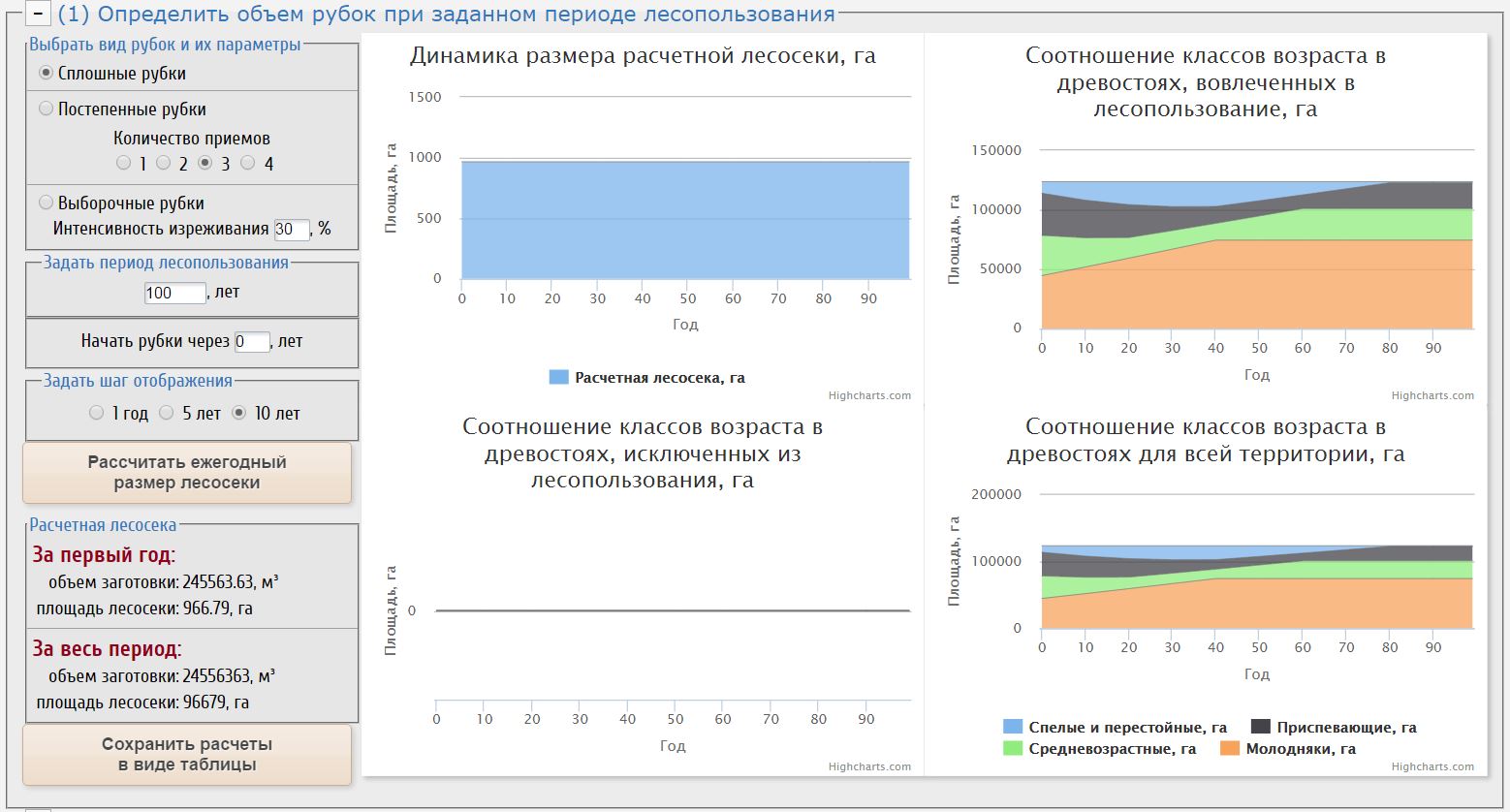Open Highcharts.com link under исключенных chart

tap(869, 766)
